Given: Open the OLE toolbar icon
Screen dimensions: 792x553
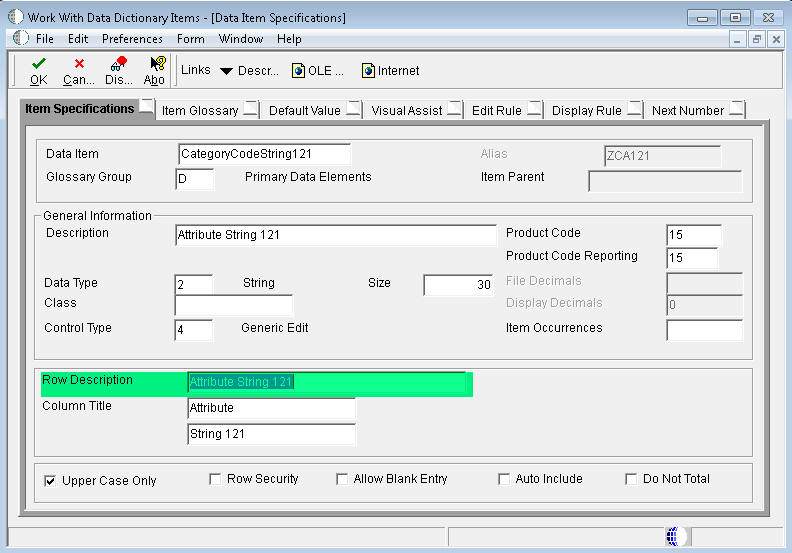Looking at the screenshot, I should [x=299, y=71].
